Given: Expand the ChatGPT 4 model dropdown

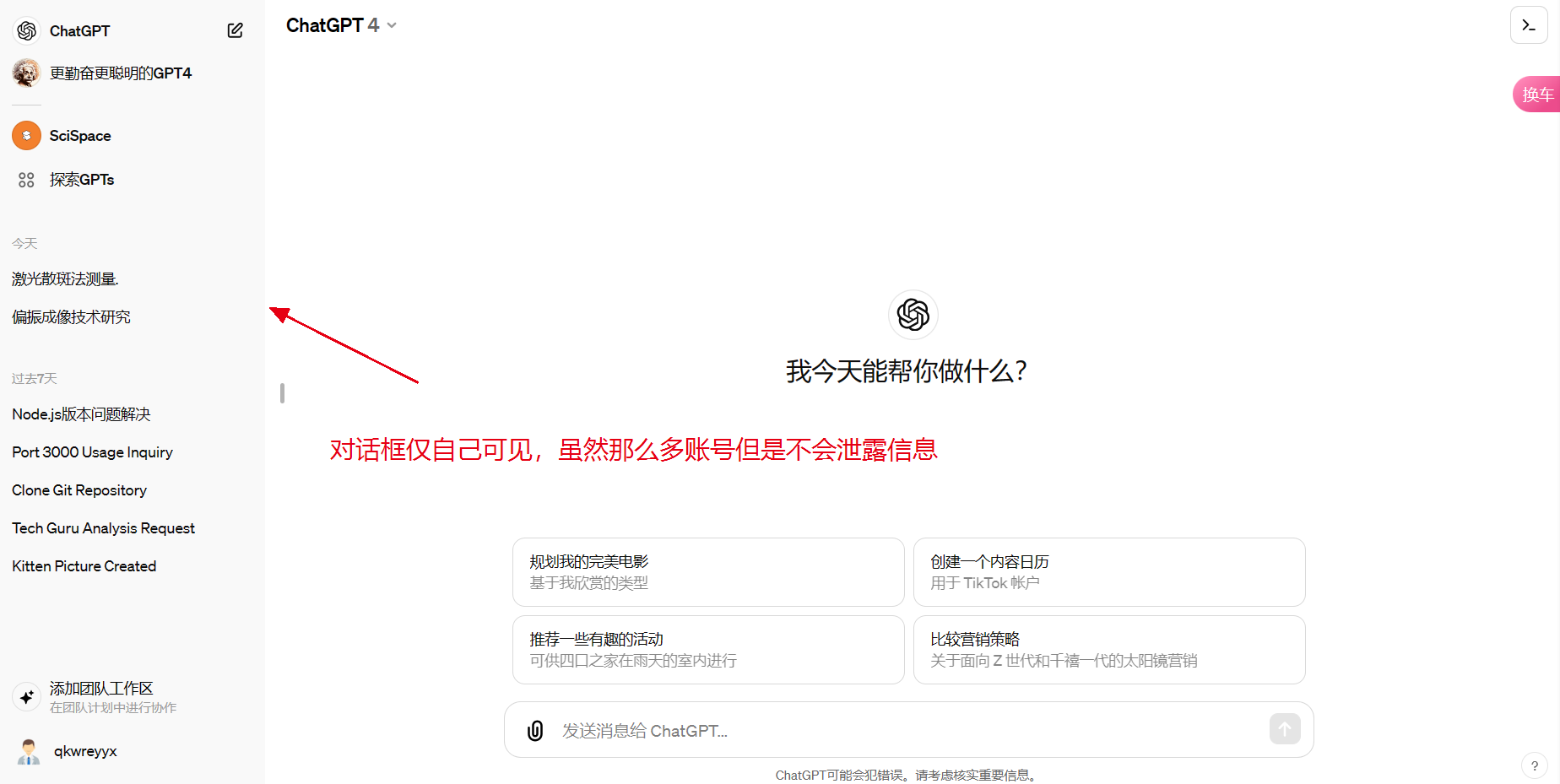Looking at the screenshot, I should pos(341,25).
